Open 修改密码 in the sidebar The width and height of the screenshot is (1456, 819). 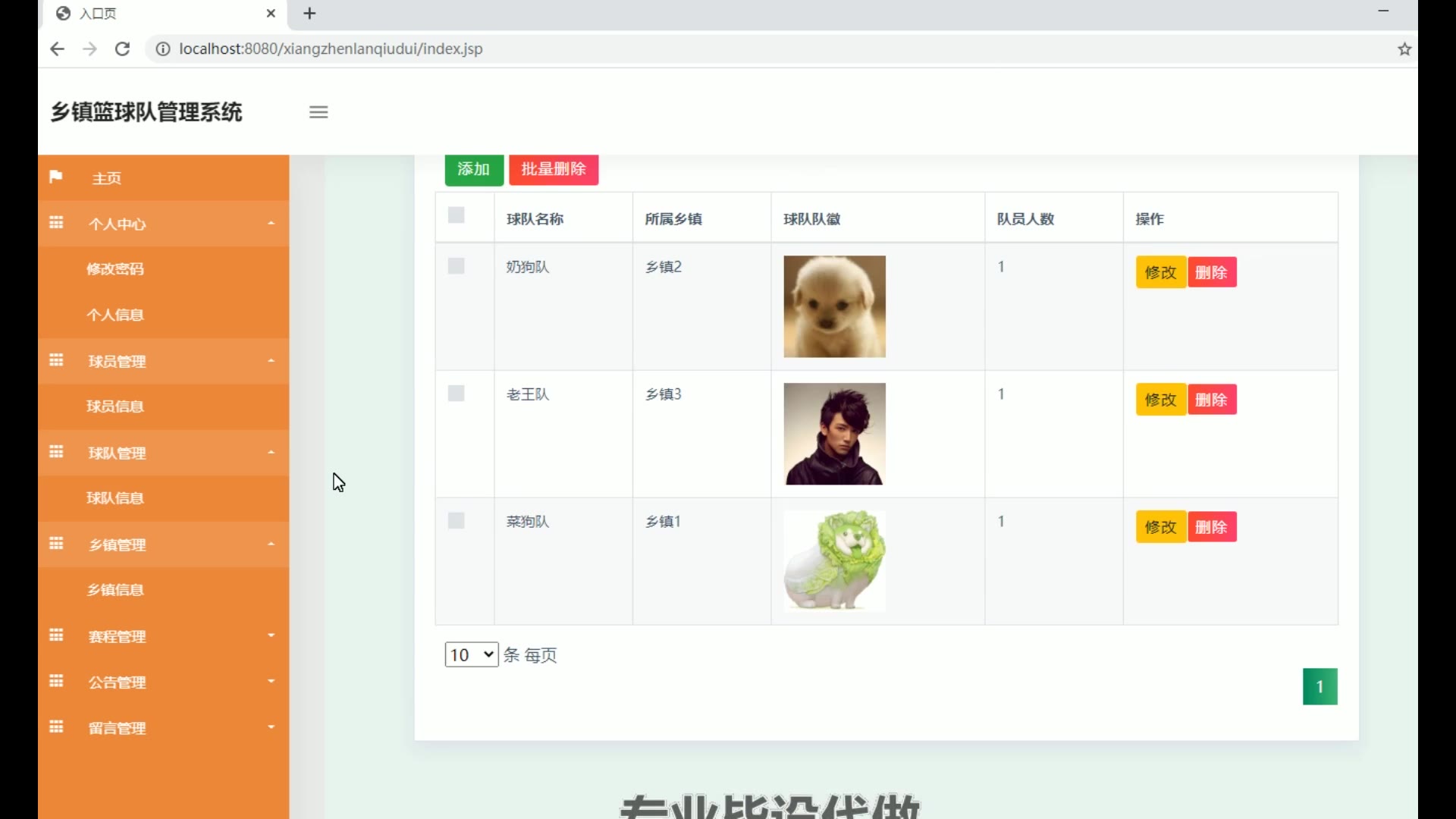(115, 269)
